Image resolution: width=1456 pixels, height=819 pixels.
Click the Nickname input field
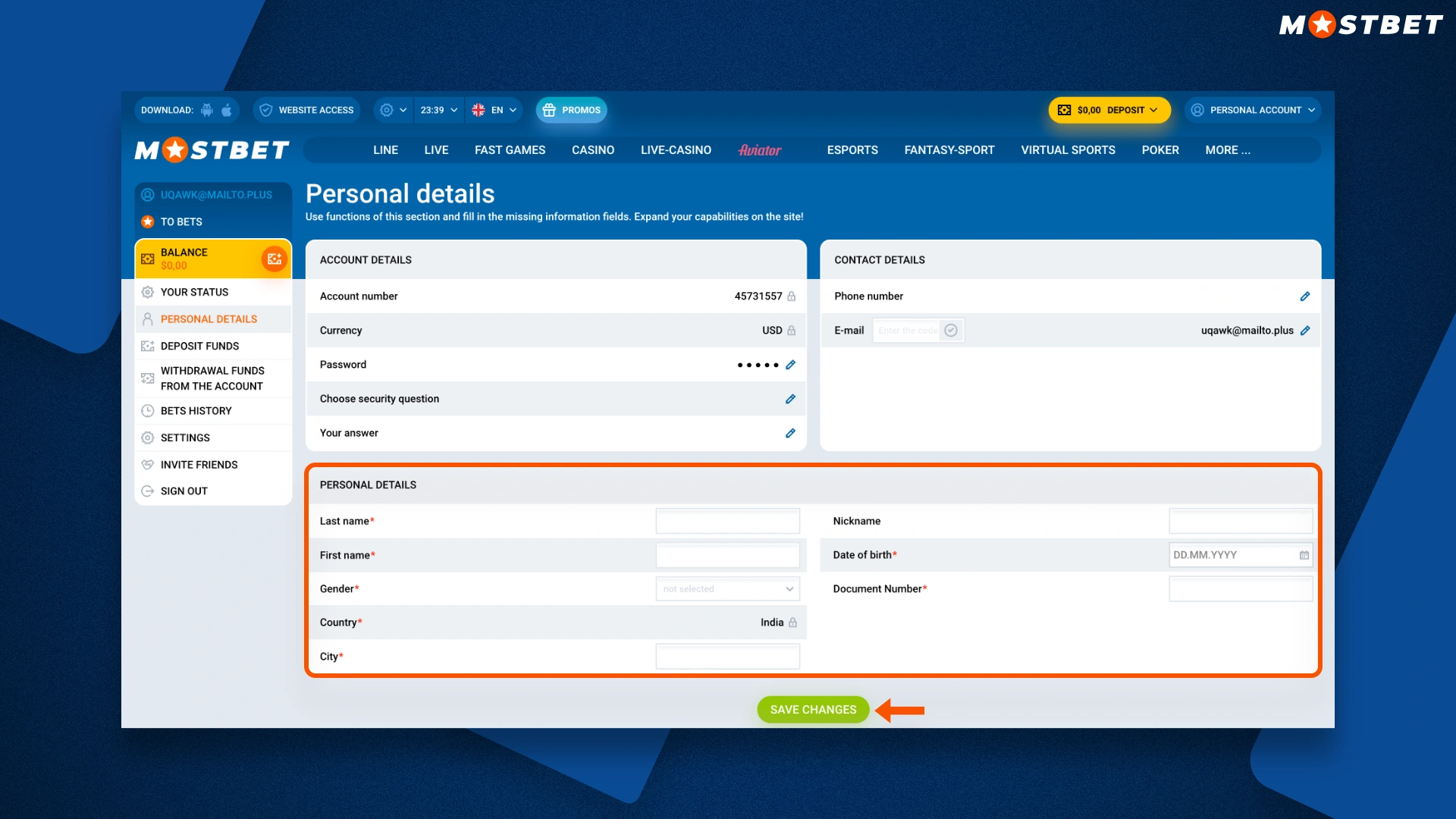click(x=1241, y=521)
